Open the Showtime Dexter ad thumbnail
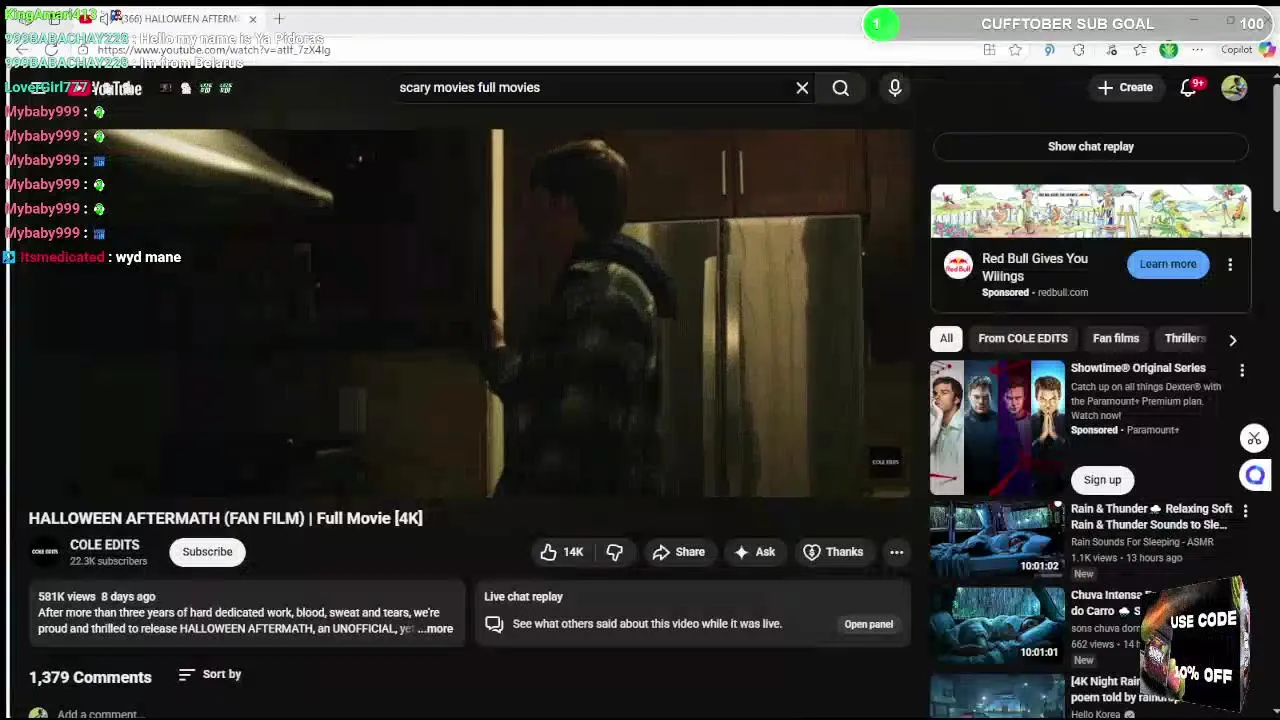The width and height of the screenshot is (1280, 720). pyautogui.click(x=997, y=428)
